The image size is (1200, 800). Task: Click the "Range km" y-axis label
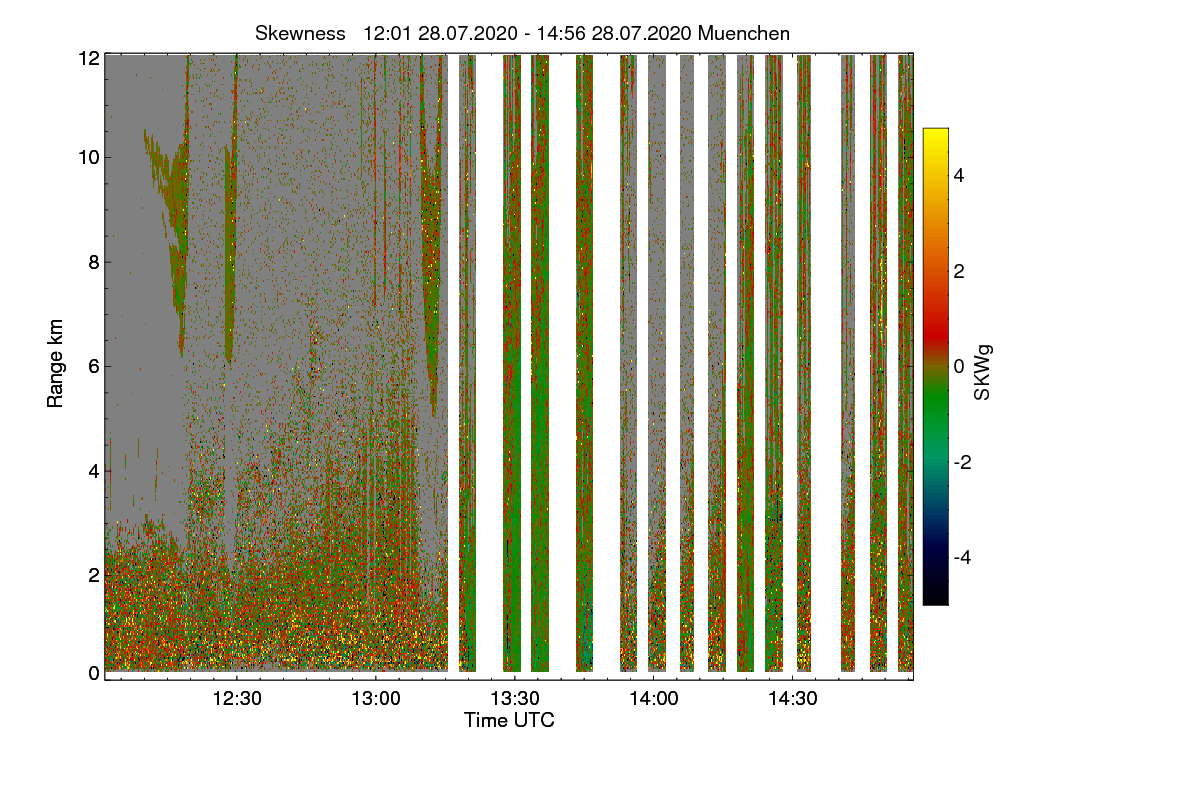pyautogui.click(x=56, y=366)
